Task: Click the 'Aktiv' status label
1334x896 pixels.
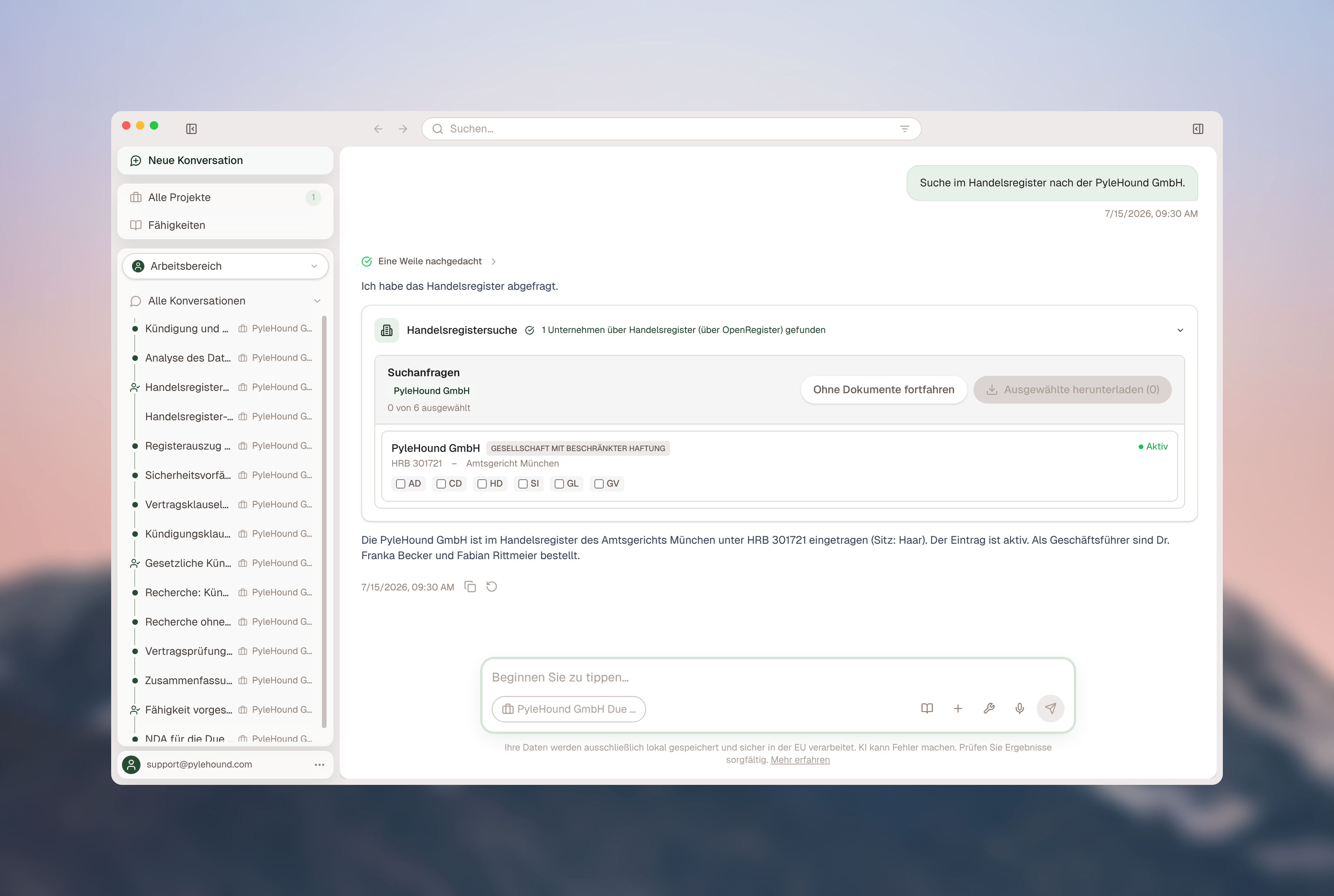Action: 1153,446
